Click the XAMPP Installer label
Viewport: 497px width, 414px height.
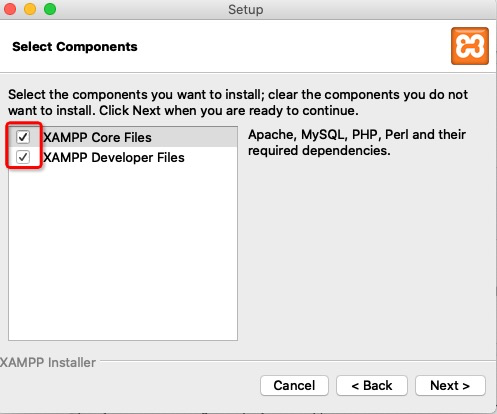[48, 362]
